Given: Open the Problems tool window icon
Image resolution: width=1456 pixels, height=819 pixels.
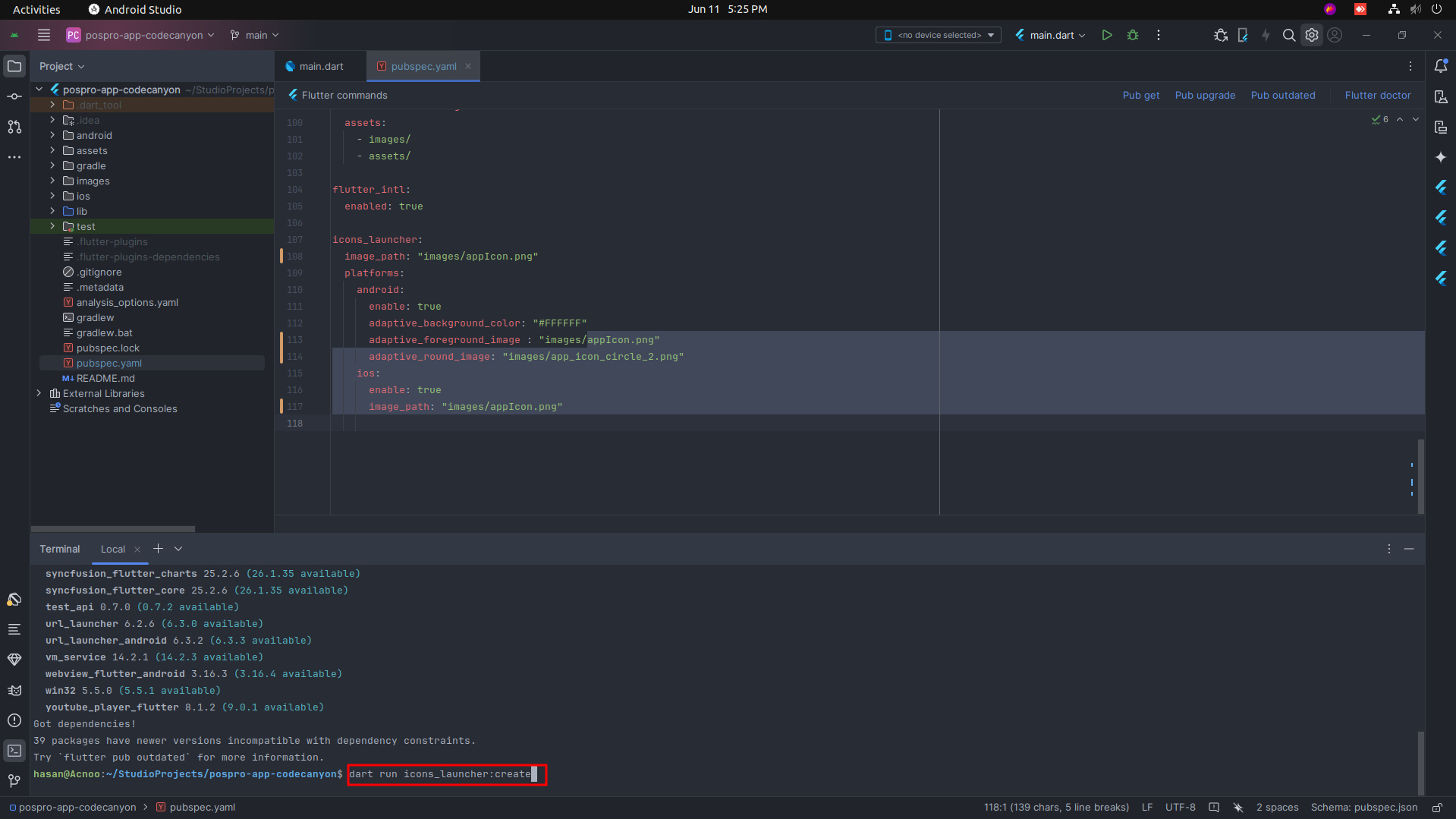Looking at the screenshot, I should click(x=14, y=720).
